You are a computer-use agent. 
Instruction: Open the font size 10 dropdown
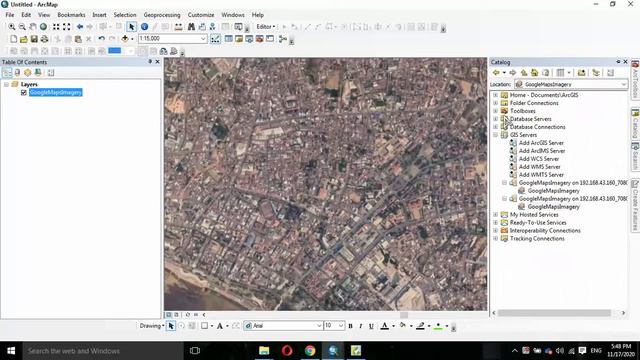(341, 326)
